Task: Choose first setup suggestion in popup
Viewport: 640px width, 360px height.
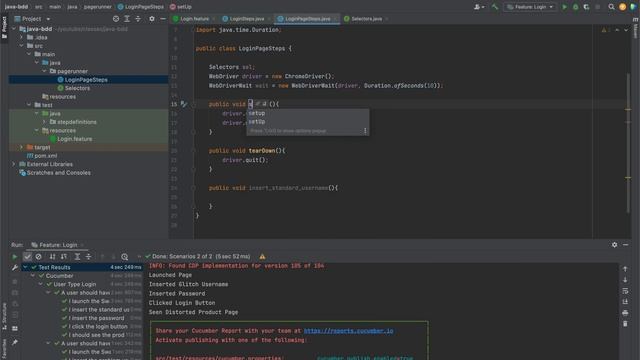Action: tap(308, 113)
